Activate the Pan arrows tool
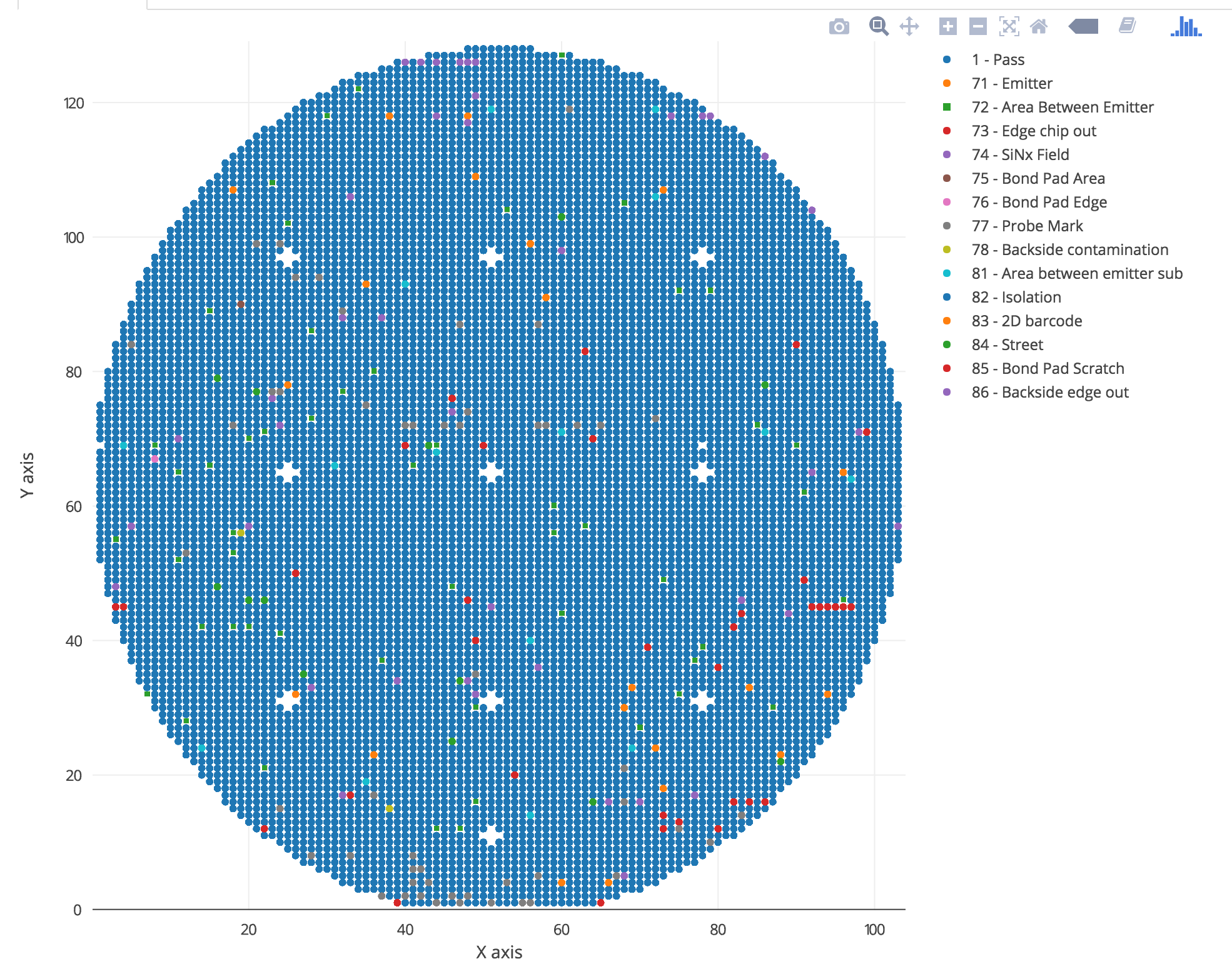 tap(909, 26)
